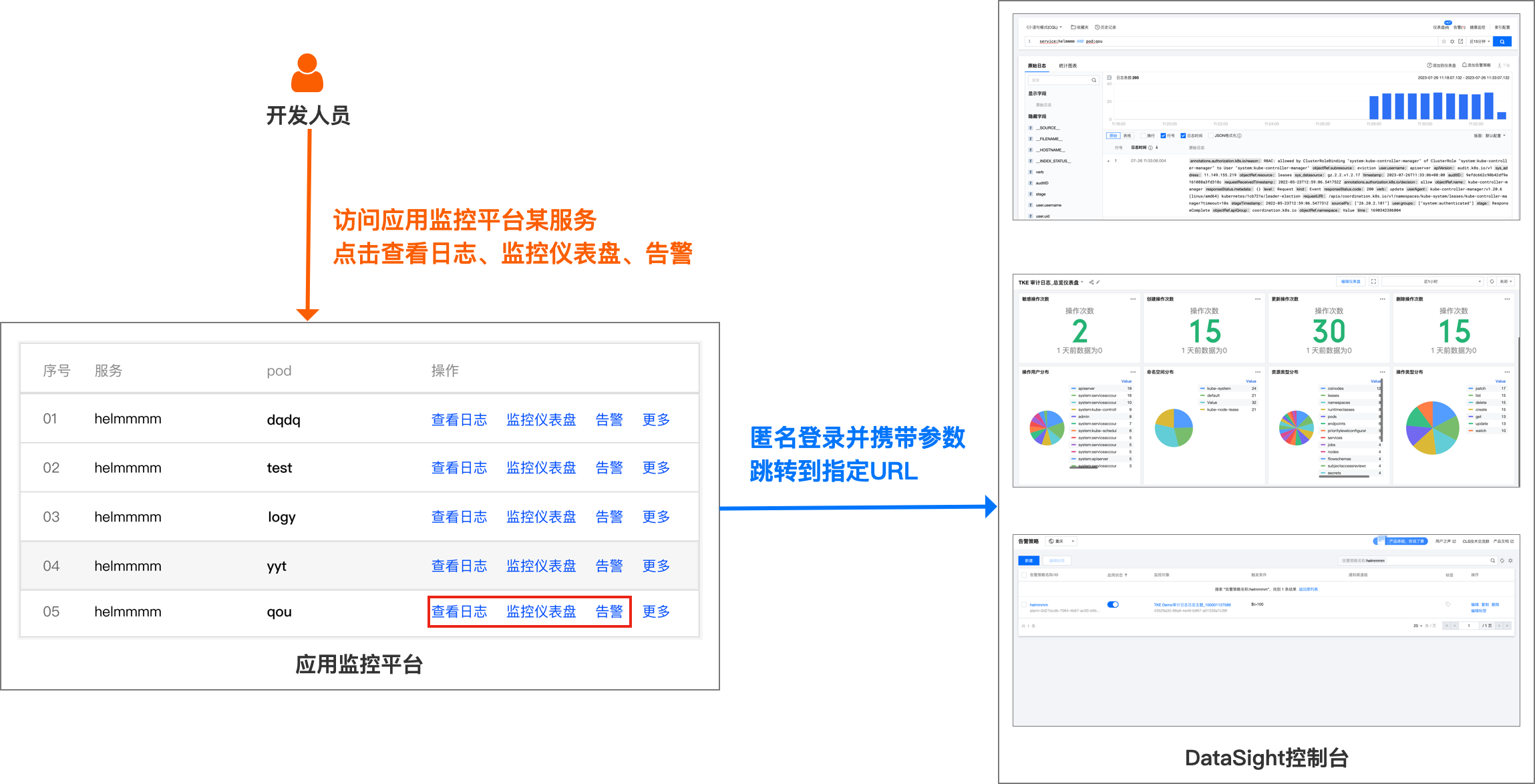Click 添加告警策略 add alarm policy
Screen dimensions: 1535x784
pos(1476,65)
